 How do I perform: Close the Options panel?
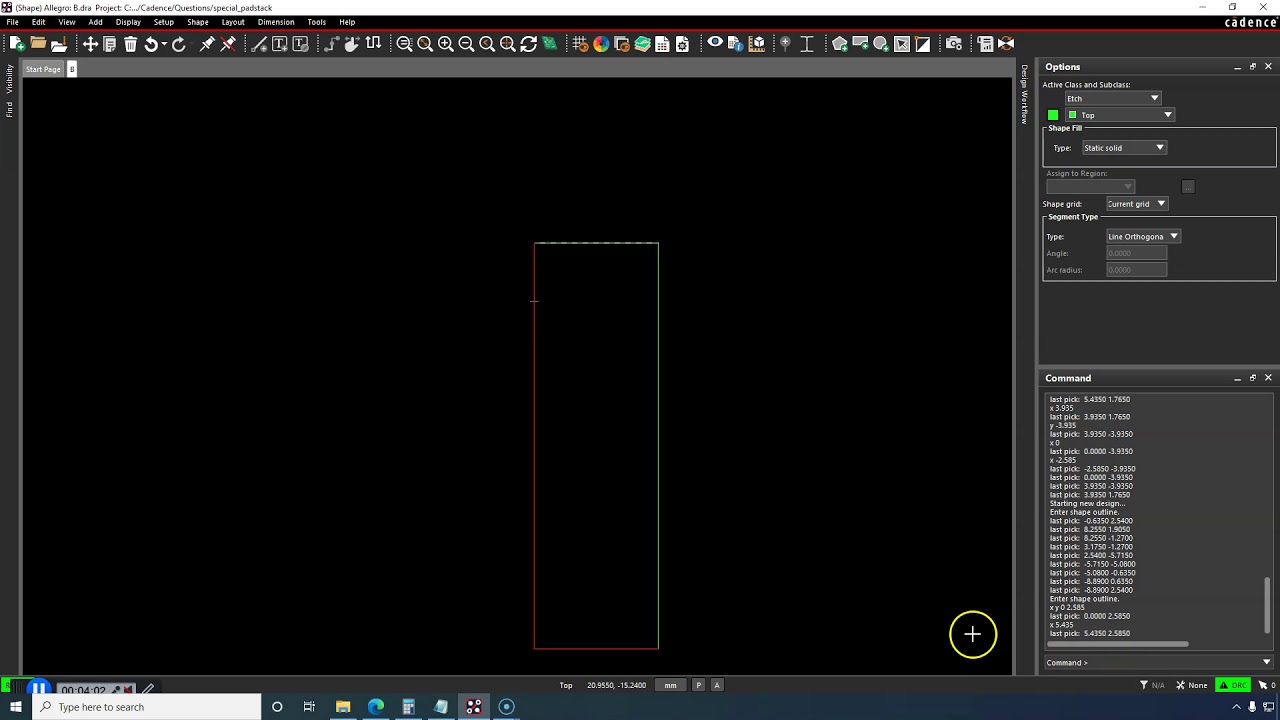click(x=1268, y=67)
